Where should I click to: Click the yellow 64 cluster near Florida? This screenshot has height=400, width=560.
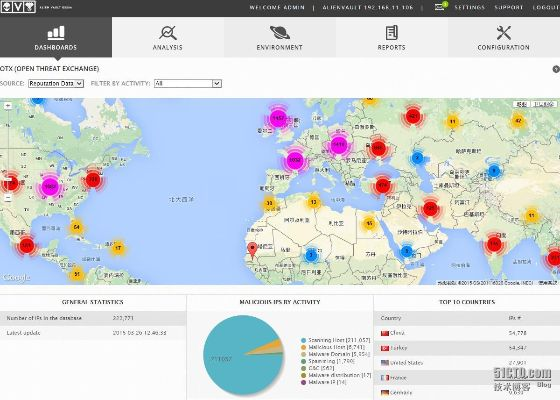76,227
